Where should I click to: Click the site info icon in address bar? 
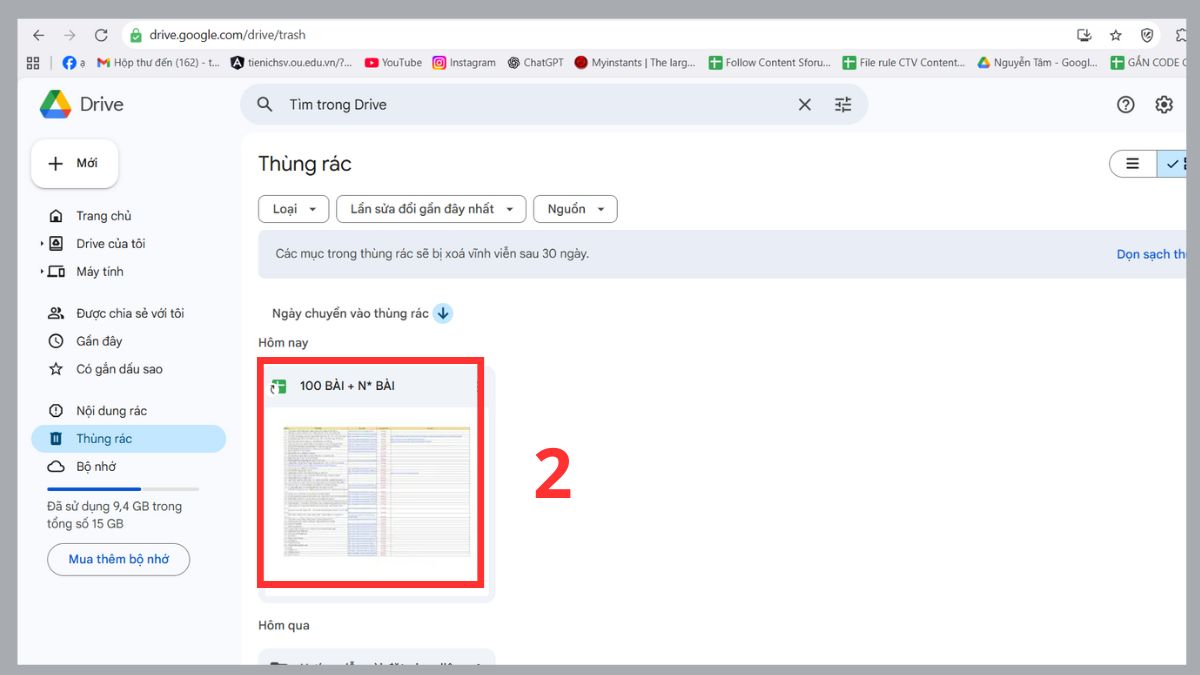pos(134,35)
